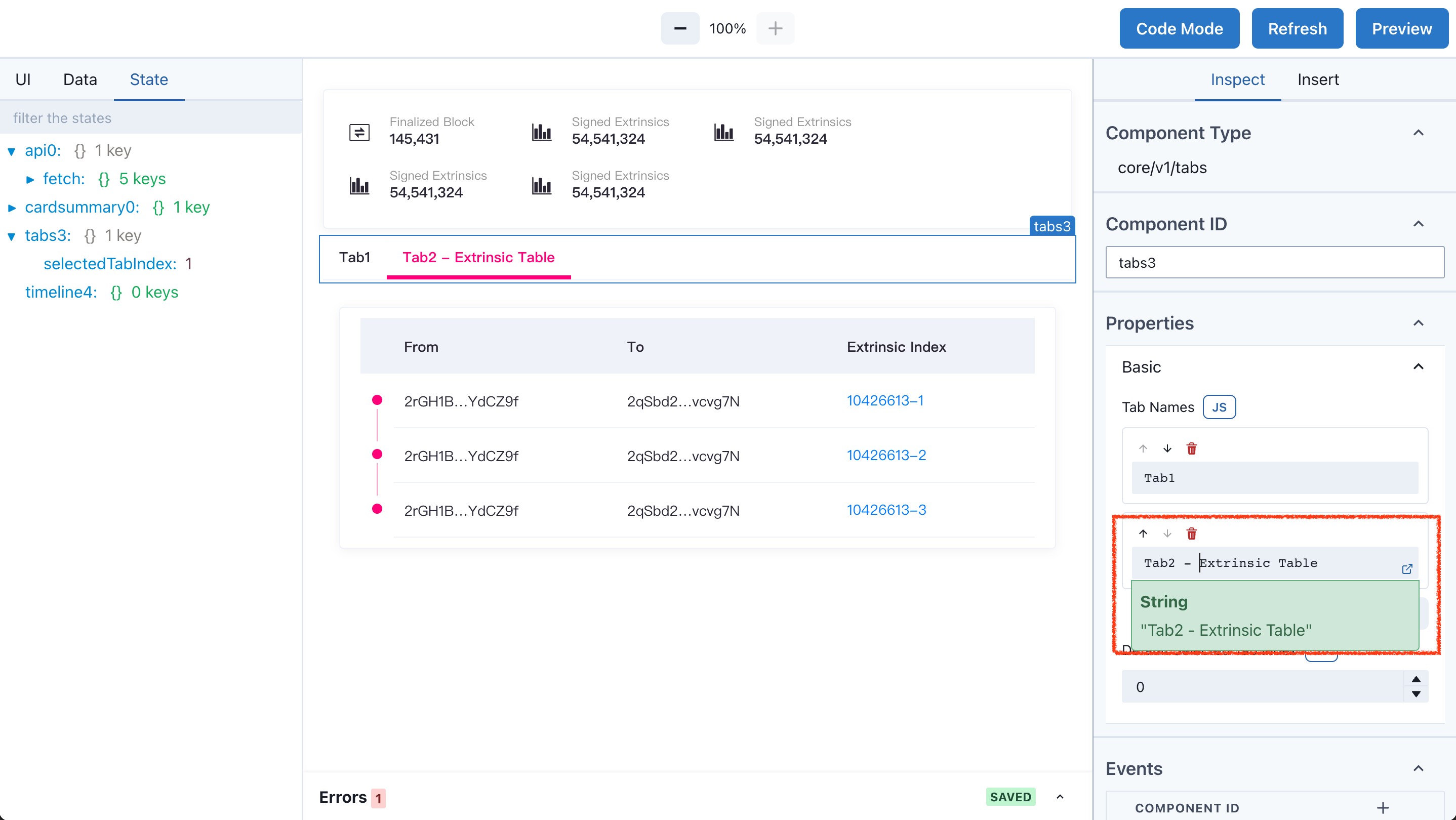
Task: Open Tab2 expression in popup editor
Action: tap(1407, 568)
